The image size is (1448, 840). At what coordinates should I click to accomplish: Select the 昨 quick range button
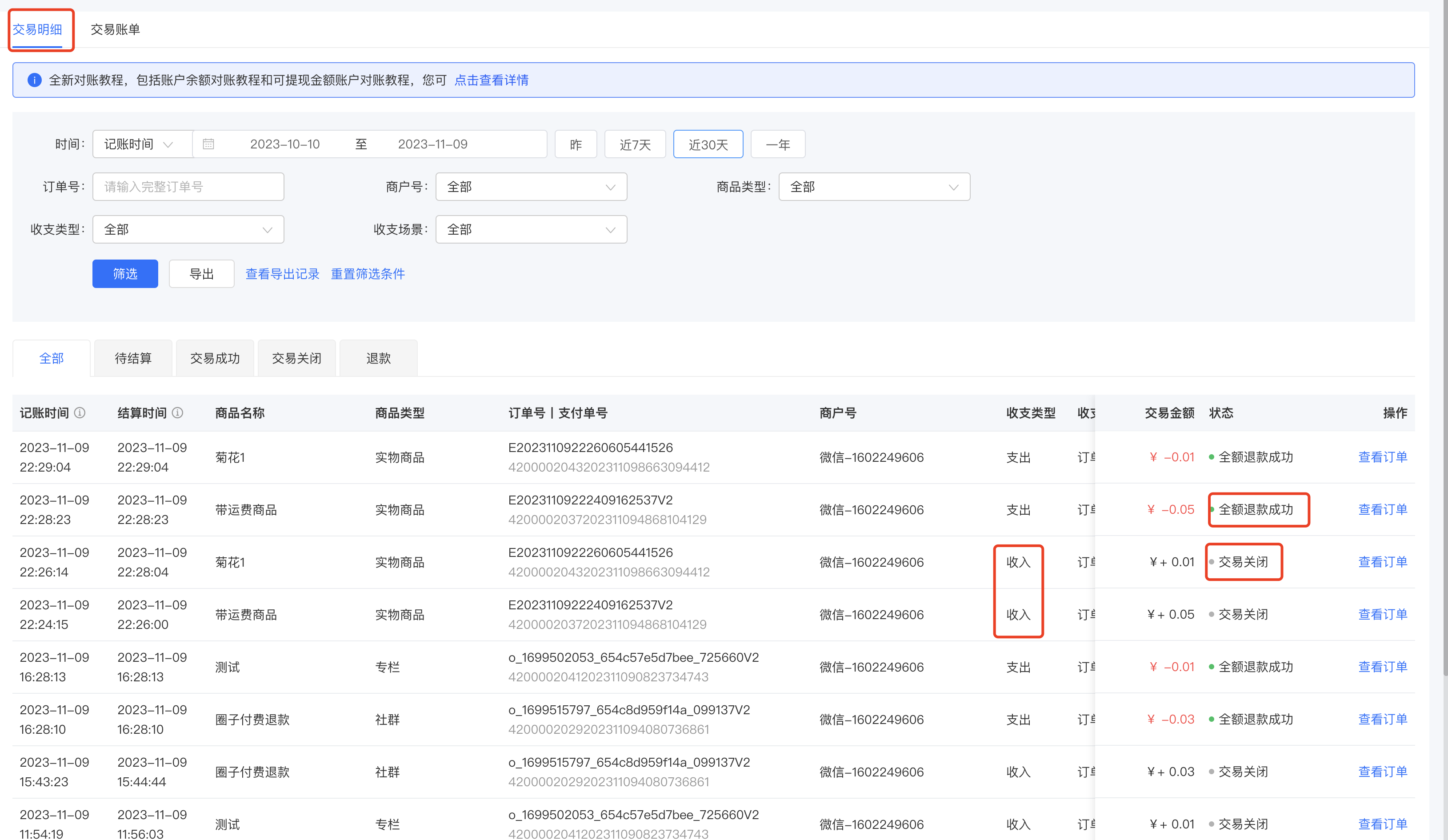576,144
